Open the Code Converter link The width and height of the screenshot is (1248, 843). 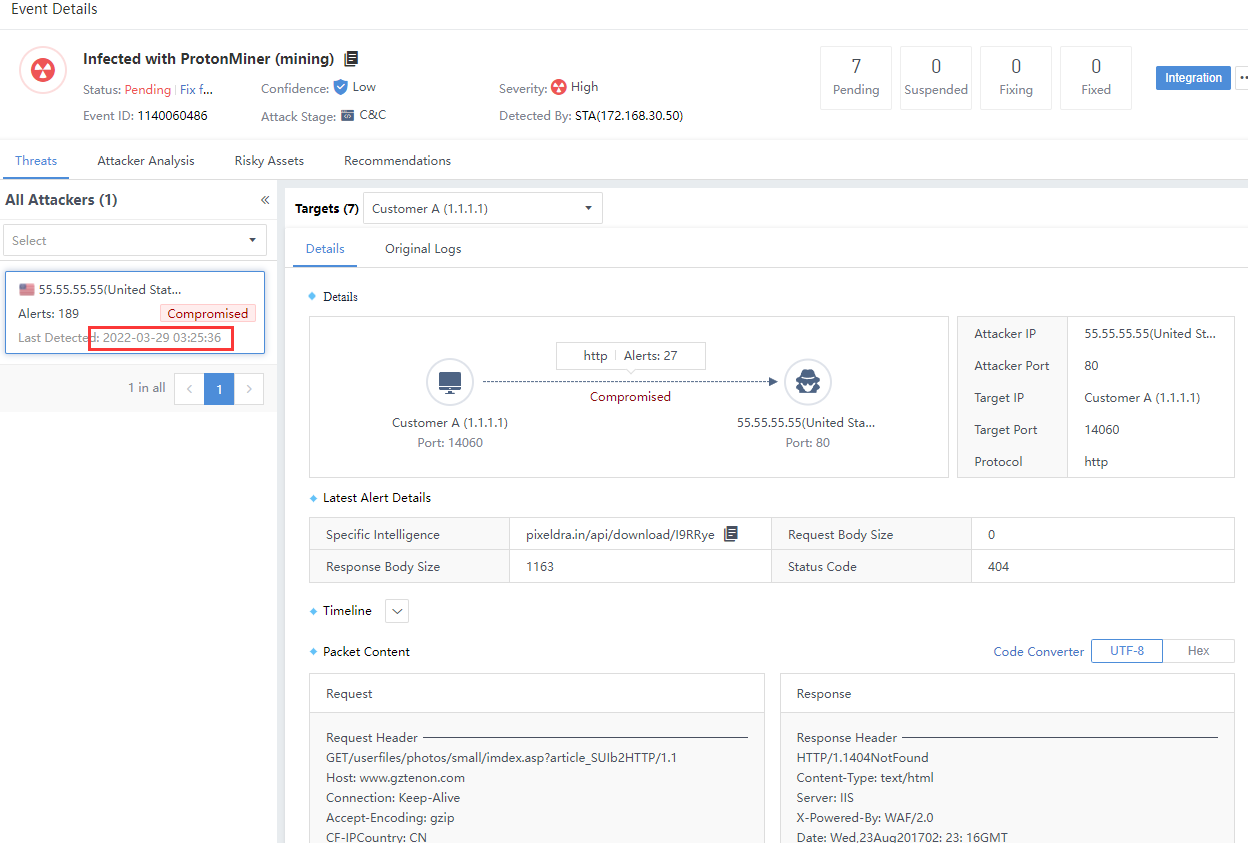pyautogui.click(x=1038, y=652)
